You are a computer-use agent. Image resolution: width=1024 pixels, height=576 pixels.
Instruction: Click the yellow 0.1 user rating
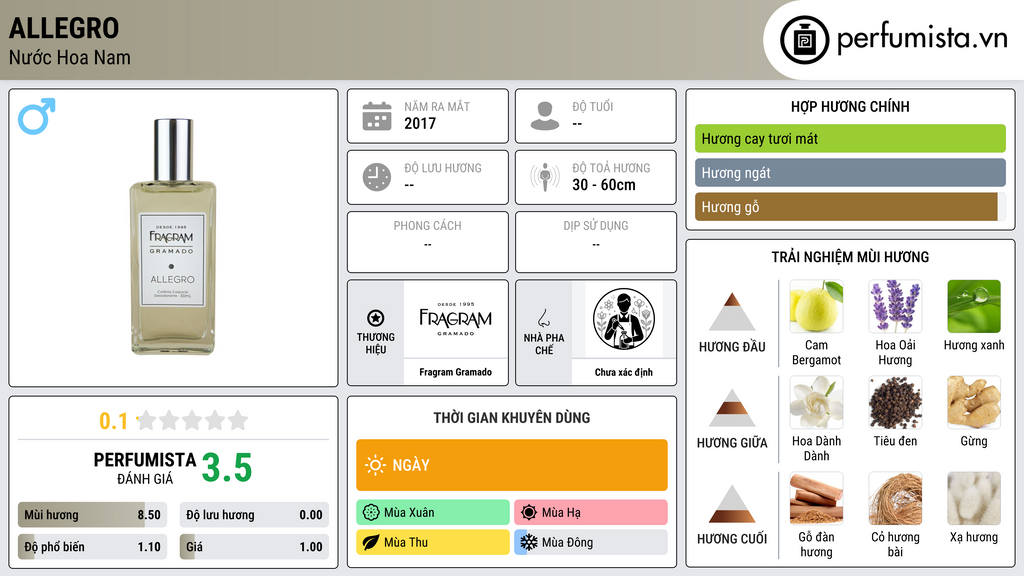pyautogui.click(x=114, y=421)
